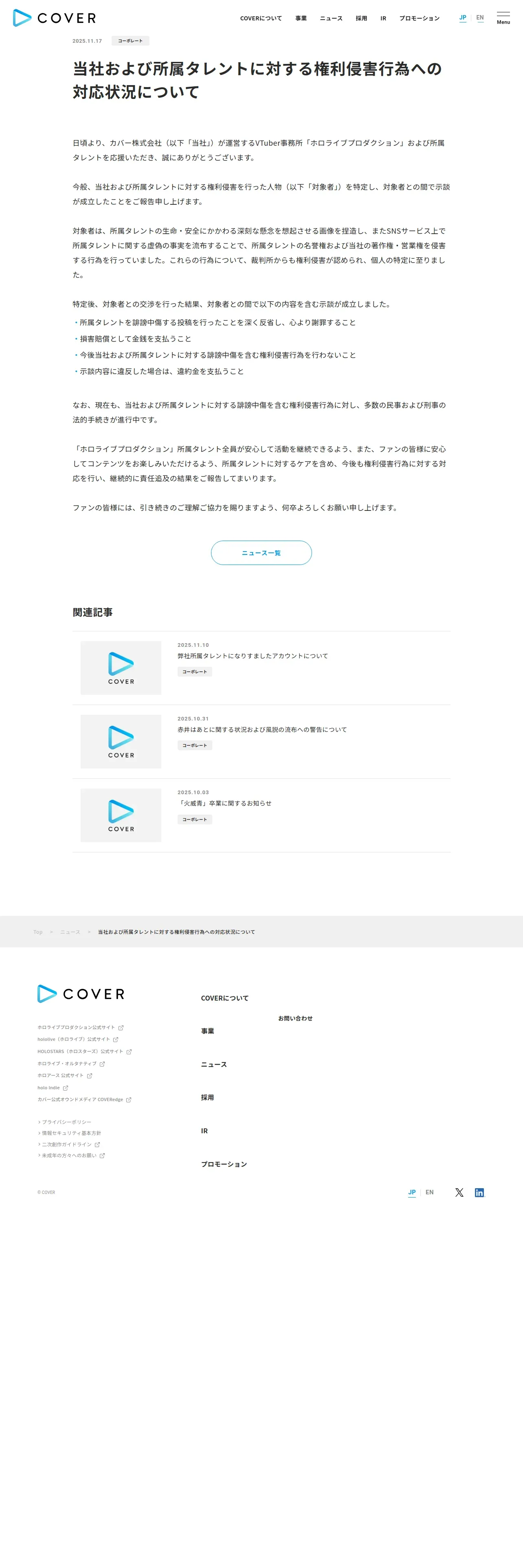The height and width of the screenshot is (1568, 523).
Task: Click コーポレート tag under 2025.10.31 article
Action: pyautogui.click(x=195, y=745)
